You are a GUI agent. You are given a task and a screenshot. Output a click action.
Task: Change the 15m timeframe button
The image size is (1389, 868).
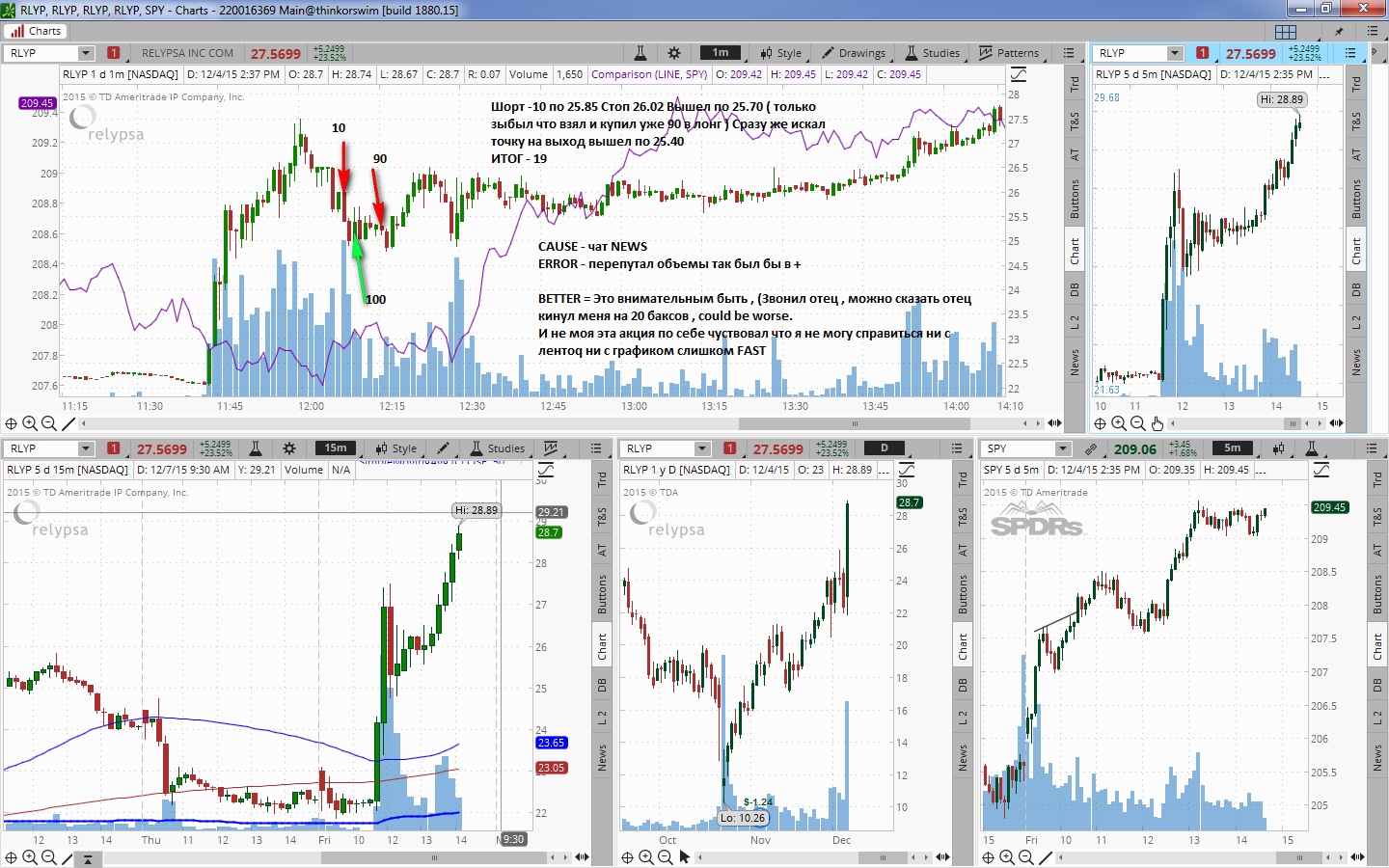pyautogui.click(x=336, y=448)
